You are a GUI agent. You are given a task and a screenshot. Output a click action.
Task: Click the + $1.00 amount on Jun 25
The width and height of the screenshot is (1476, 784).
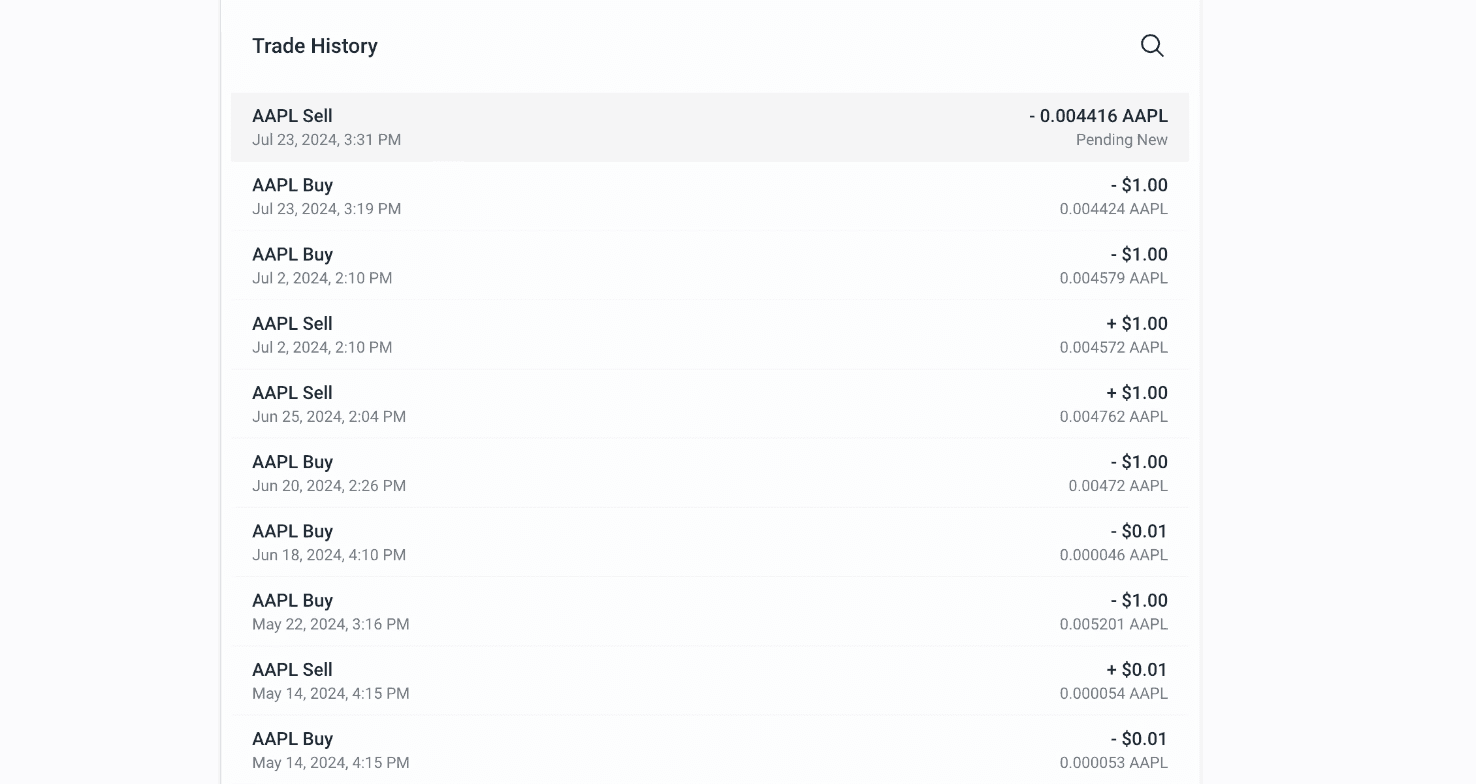coord(1137,393)
